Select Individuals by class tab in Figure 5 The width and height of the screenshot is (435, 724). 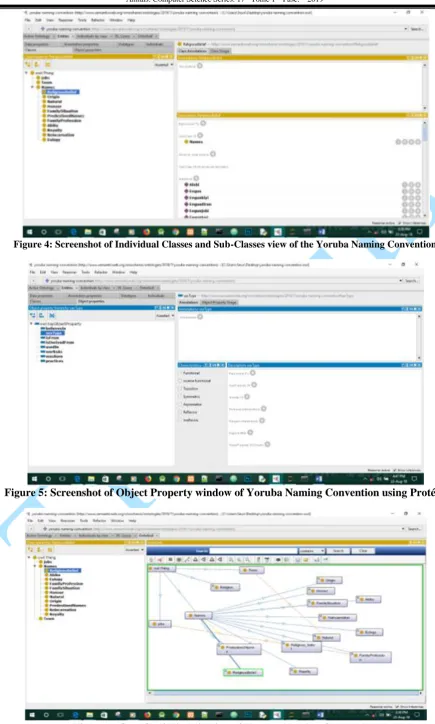coord(94,287)
